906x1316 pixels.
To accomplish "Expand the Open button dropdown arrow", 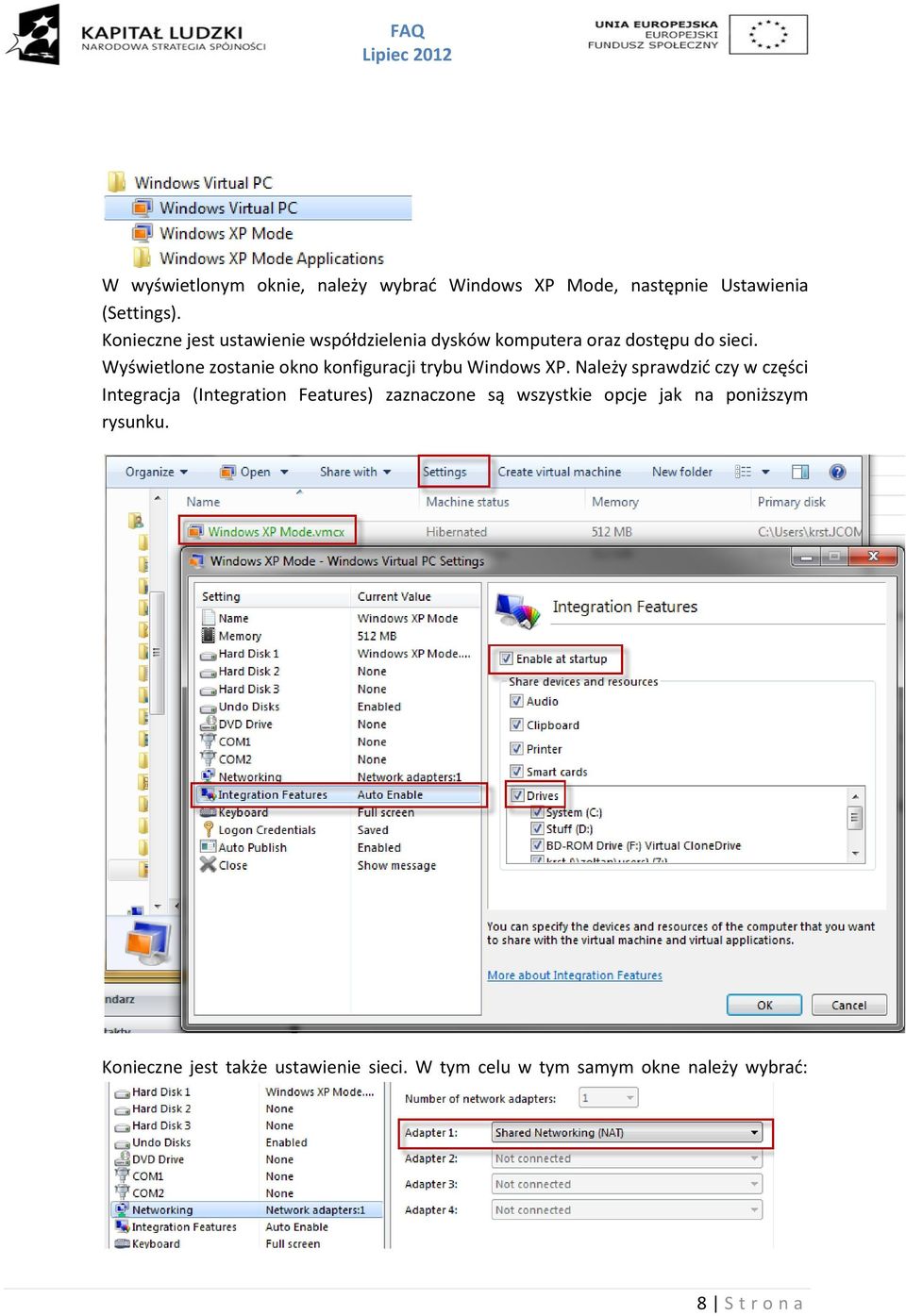I will pyautogui.click(x=284, y=472).
